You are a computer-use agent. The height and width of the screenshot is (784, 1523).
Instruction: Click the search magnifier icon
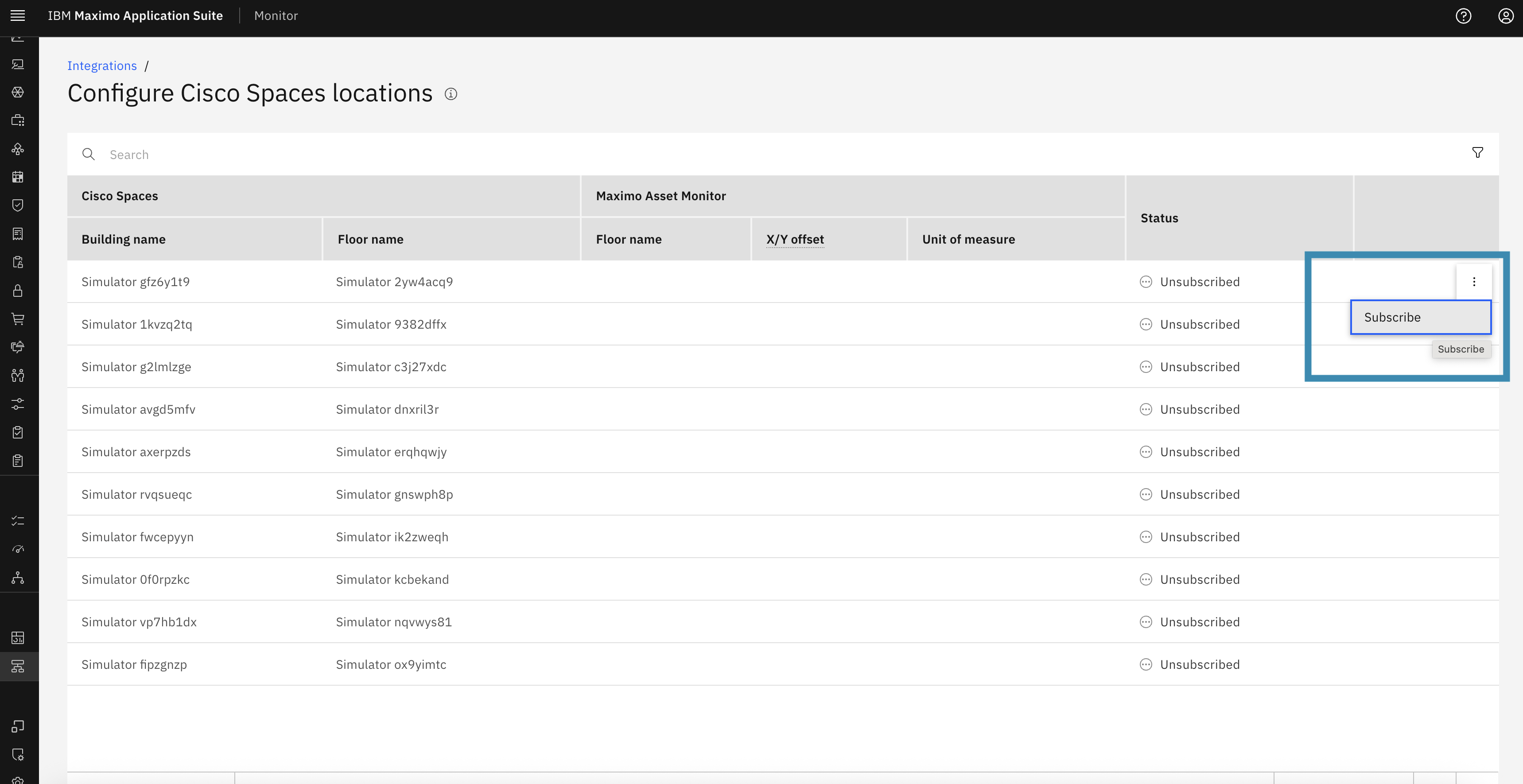coord(89,154)
